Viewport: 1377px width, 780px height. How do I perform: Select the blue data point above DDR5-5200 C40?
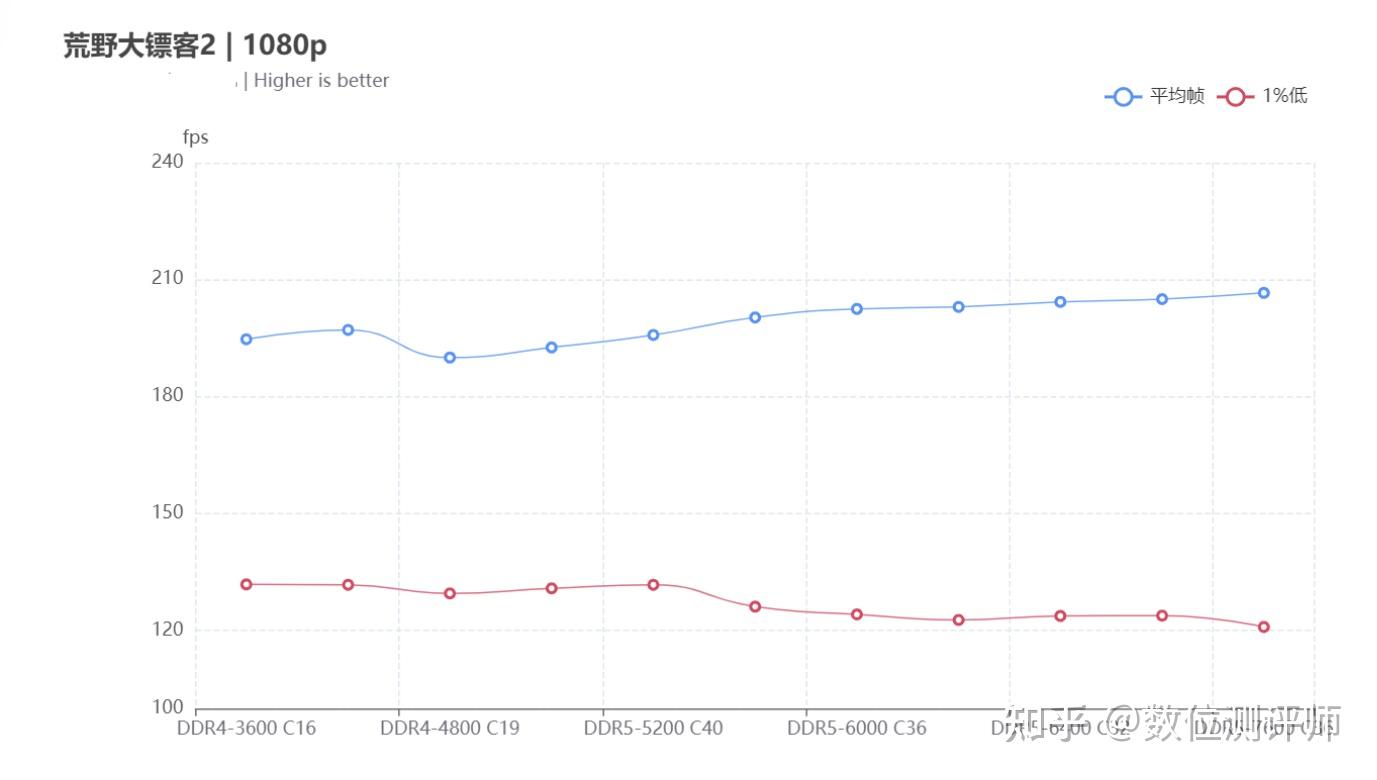[653, 335]
